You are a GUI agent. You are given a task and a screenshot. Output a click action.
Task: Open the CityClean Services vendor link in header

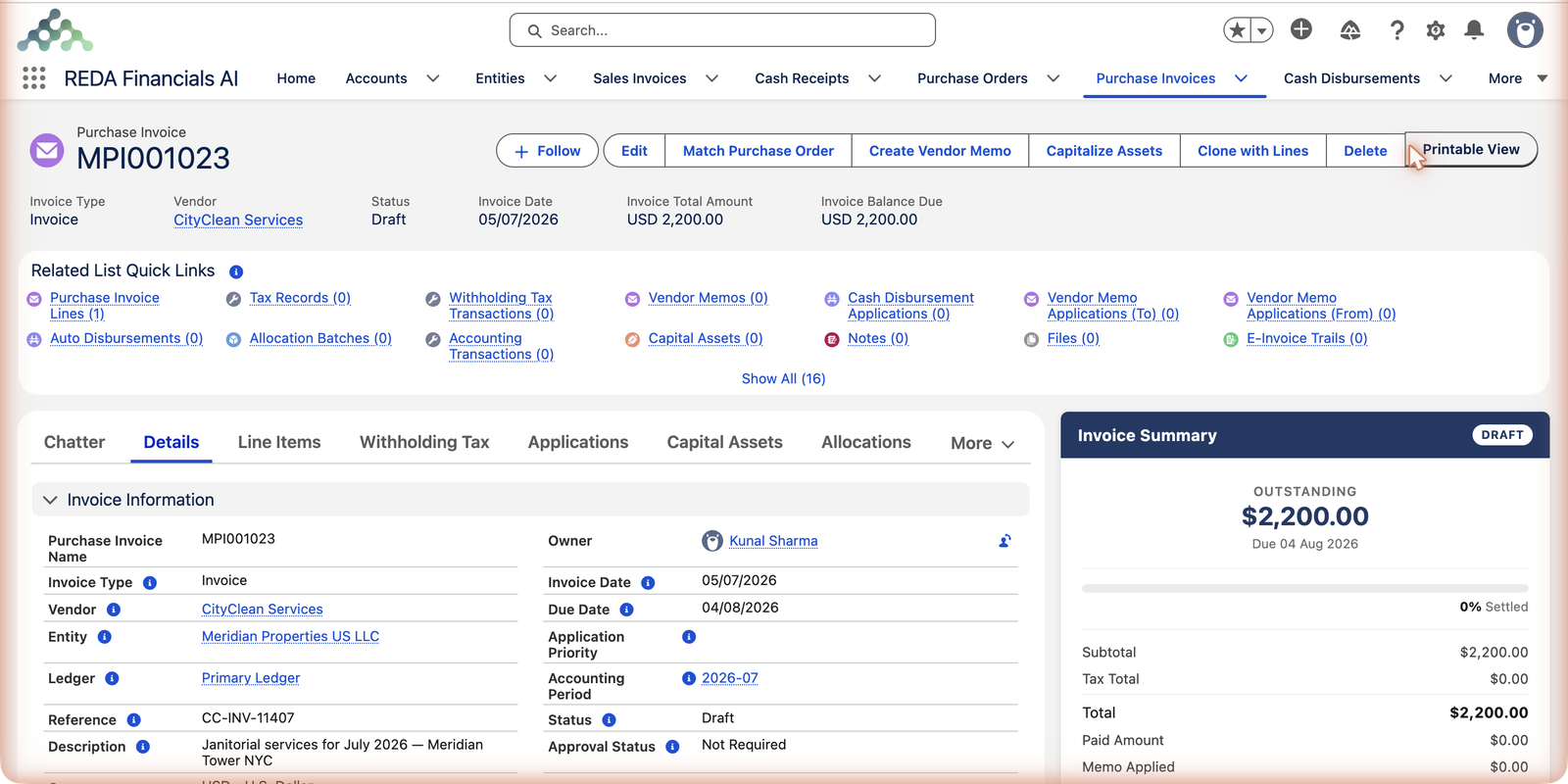coord(238,220)
